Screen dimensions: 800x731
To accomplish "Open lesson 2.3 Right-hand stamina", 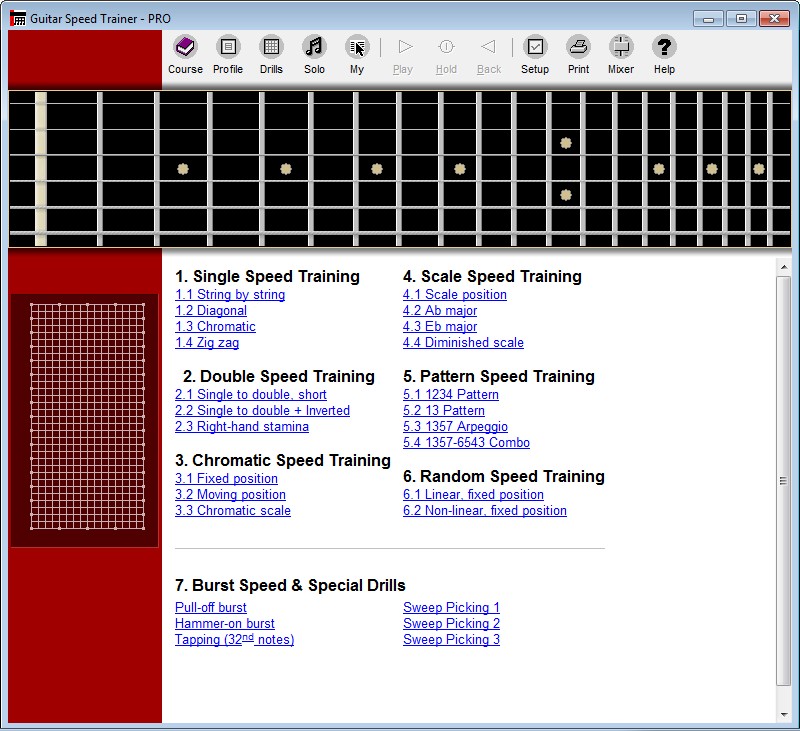I will [242, 426].
